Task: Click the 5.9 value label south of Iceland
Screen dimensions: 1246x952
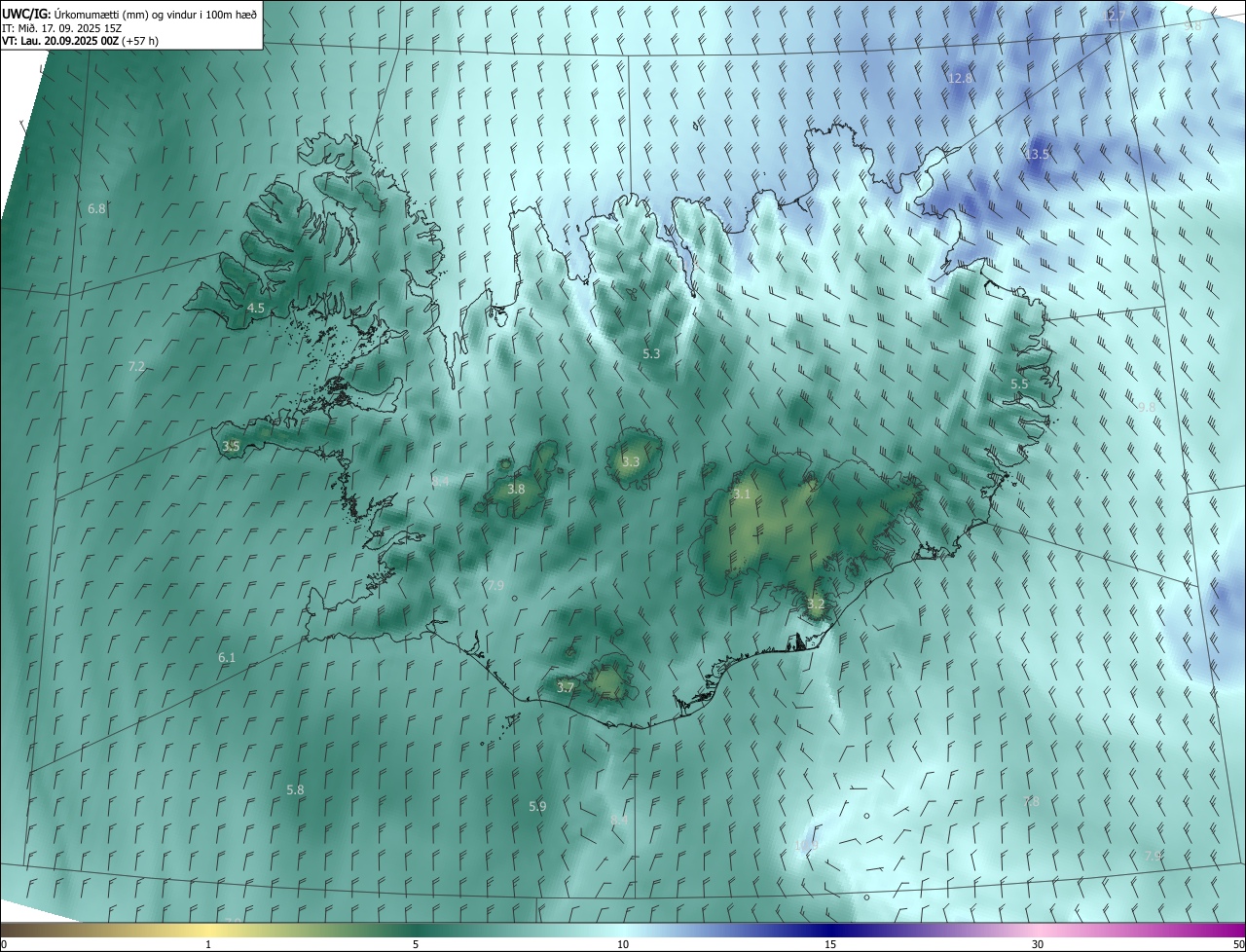Action: coord(537,807)
